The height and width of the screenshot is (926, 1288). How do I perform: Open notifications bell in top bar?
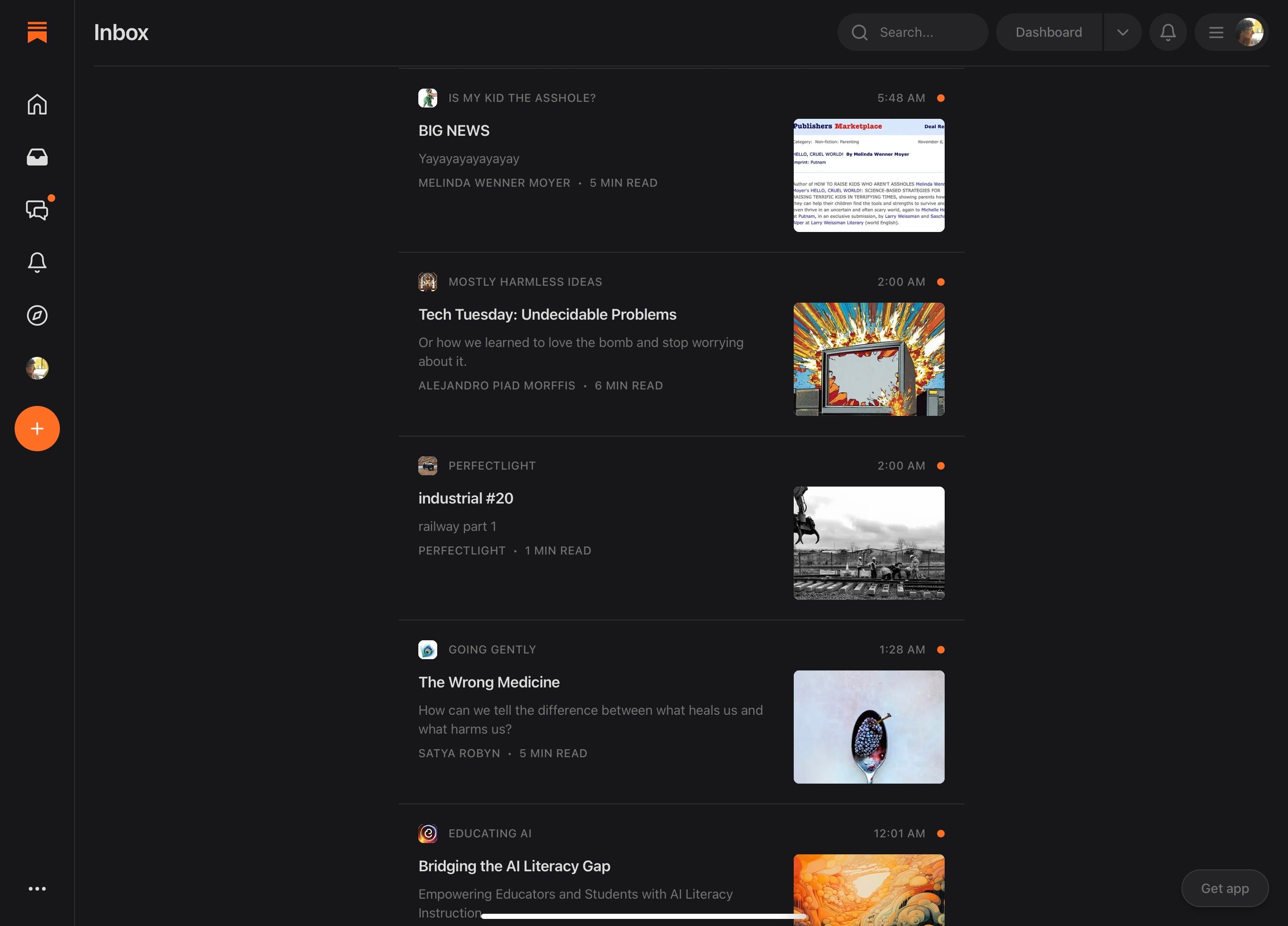[1168, 33]
